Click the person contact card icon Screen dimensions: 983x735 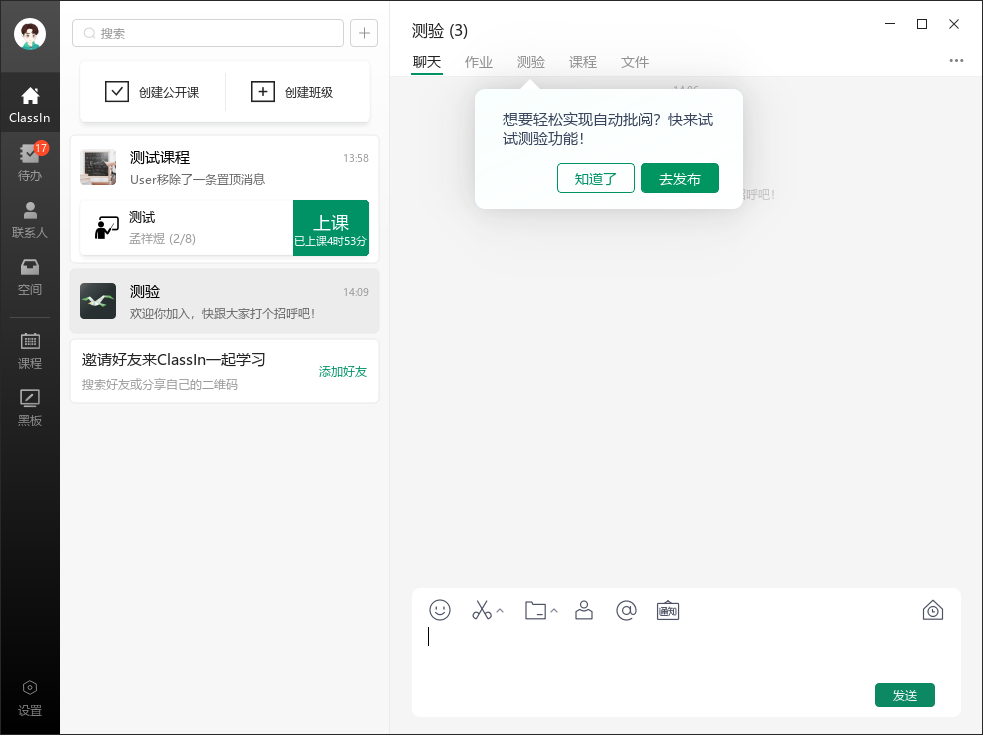pyautogui.click(x=584, y=610)
